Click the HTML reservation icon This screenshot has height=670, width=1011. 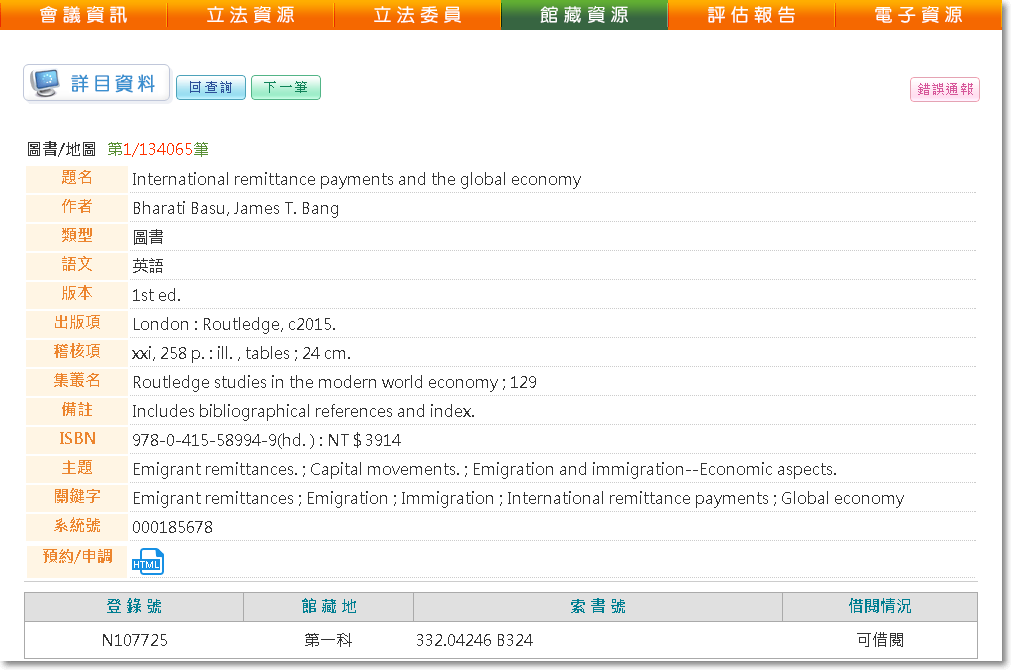(x=147, y=562)
